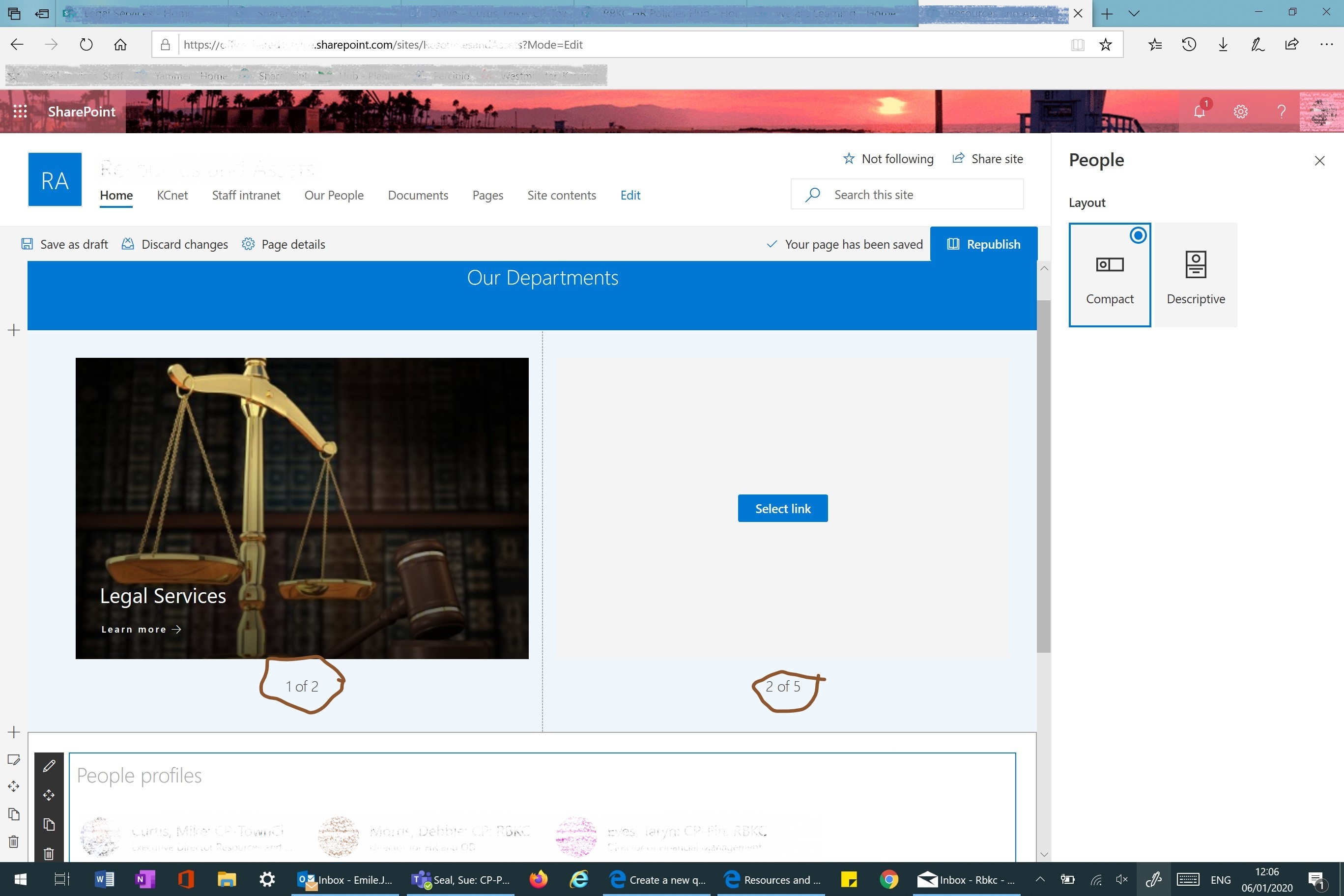This screenshot has width=1344, height=896.
Task: Select the Compact layout option
Action: click(x=1109, y=275)
